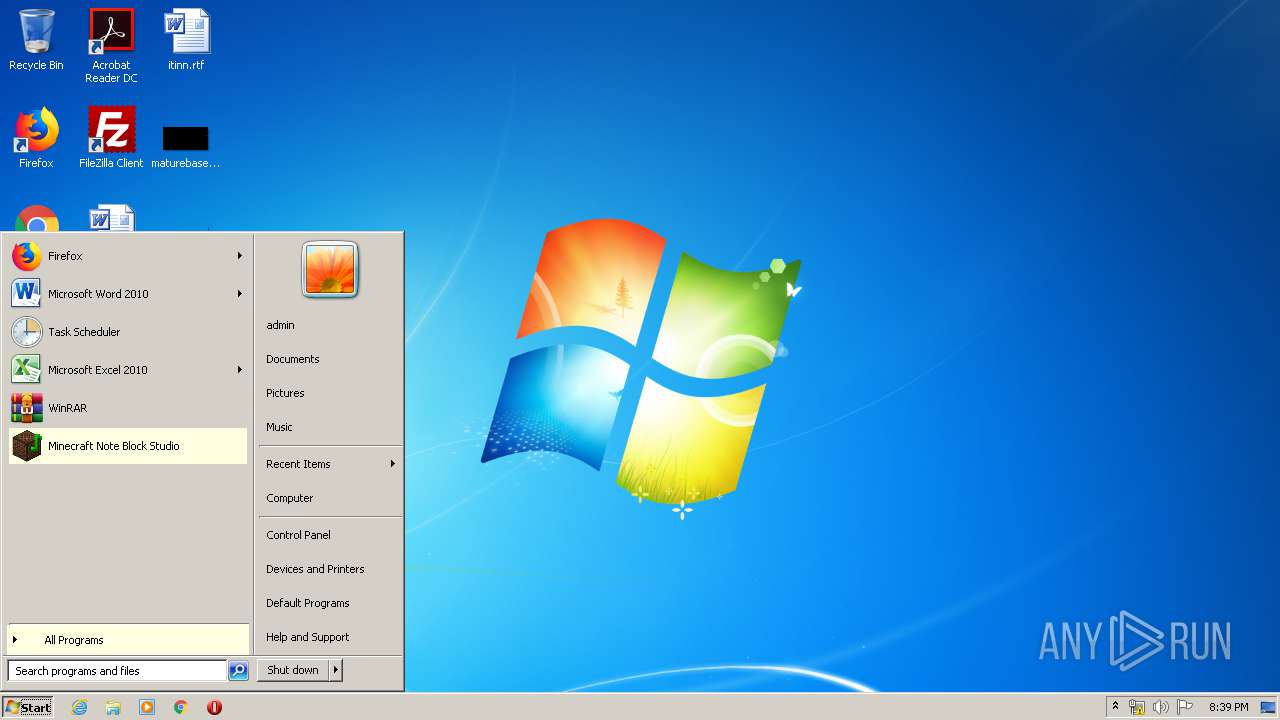Open Default Programs

pyautogui.click(x=308, y=603)
